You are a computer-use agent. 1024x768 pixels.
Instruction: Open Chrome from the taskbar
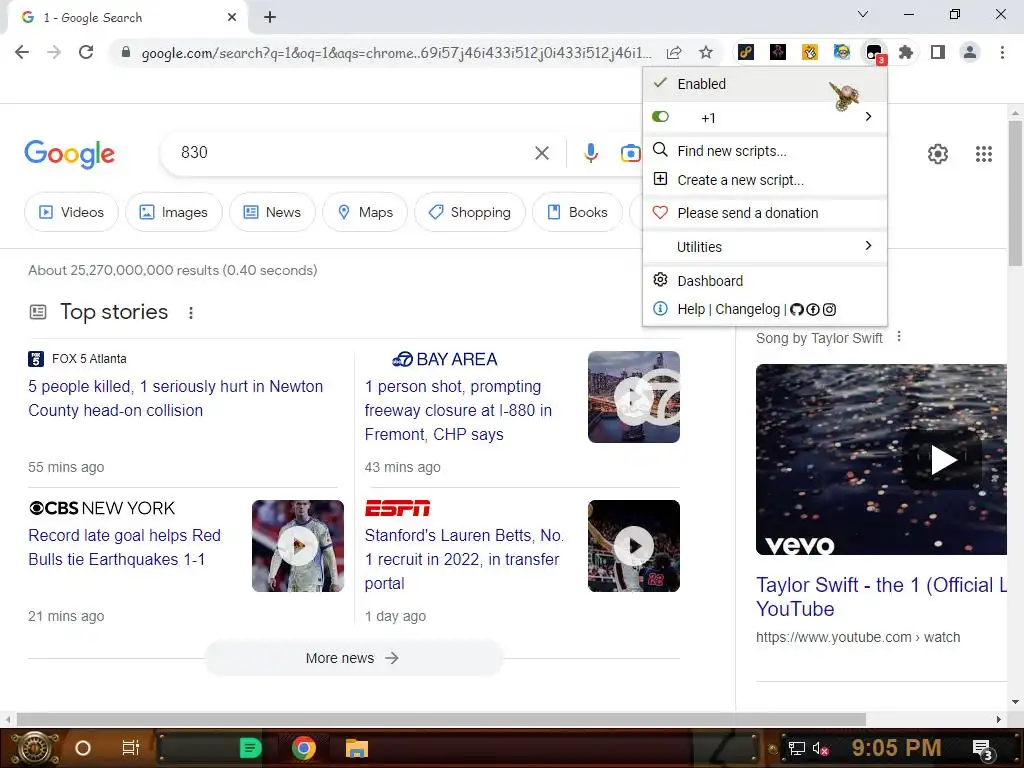point(304,748)
